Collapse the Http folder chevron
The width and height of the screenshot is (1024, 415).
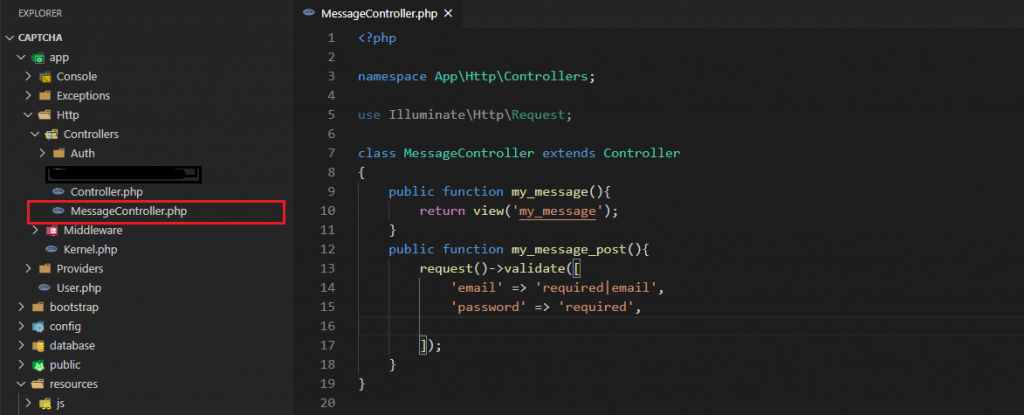click(x=28, y=115)
